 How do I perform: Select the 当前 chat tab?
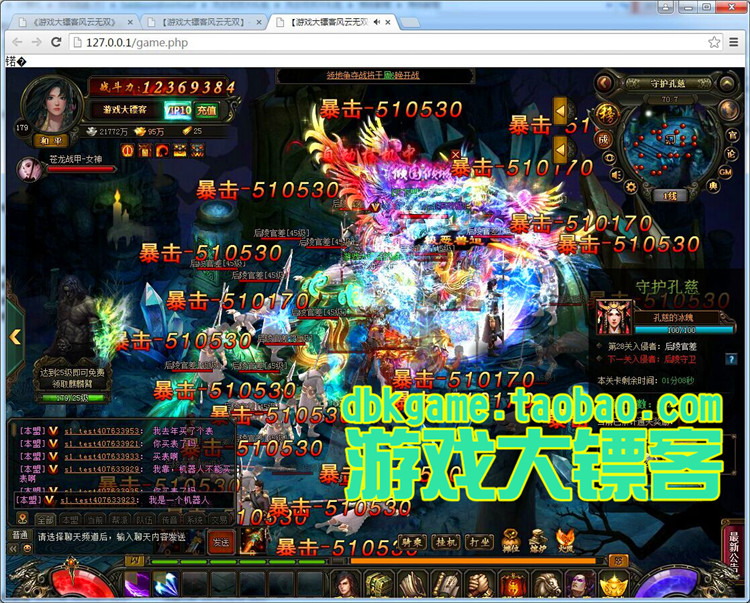coord(95,519)
